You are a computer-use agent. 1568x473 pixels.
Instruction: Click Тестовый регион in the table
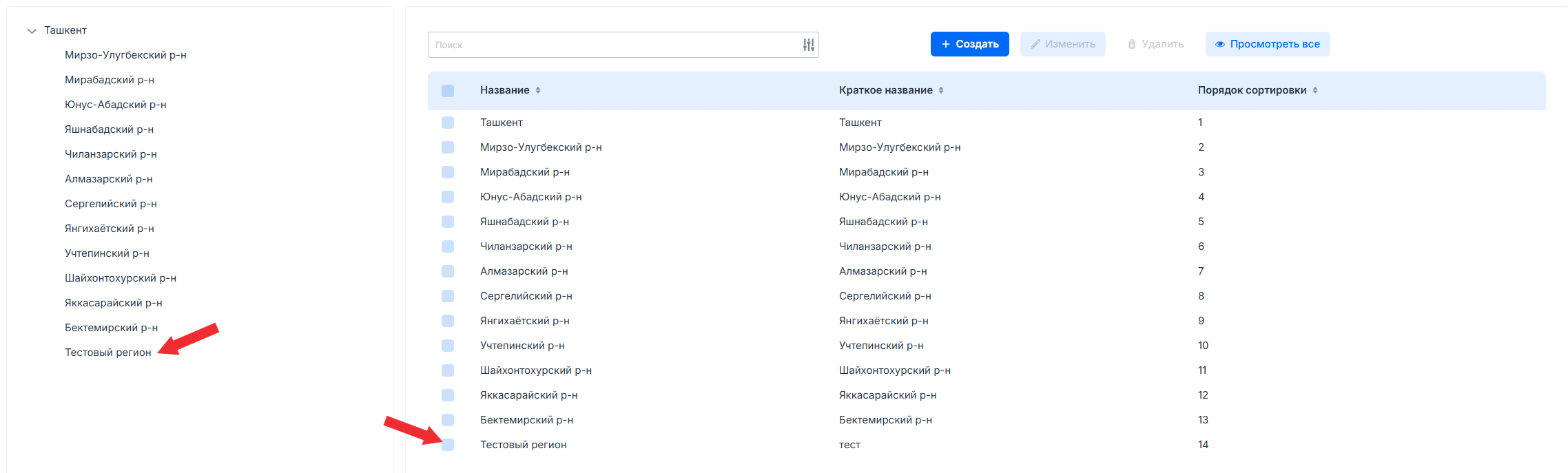click(524, 445)
